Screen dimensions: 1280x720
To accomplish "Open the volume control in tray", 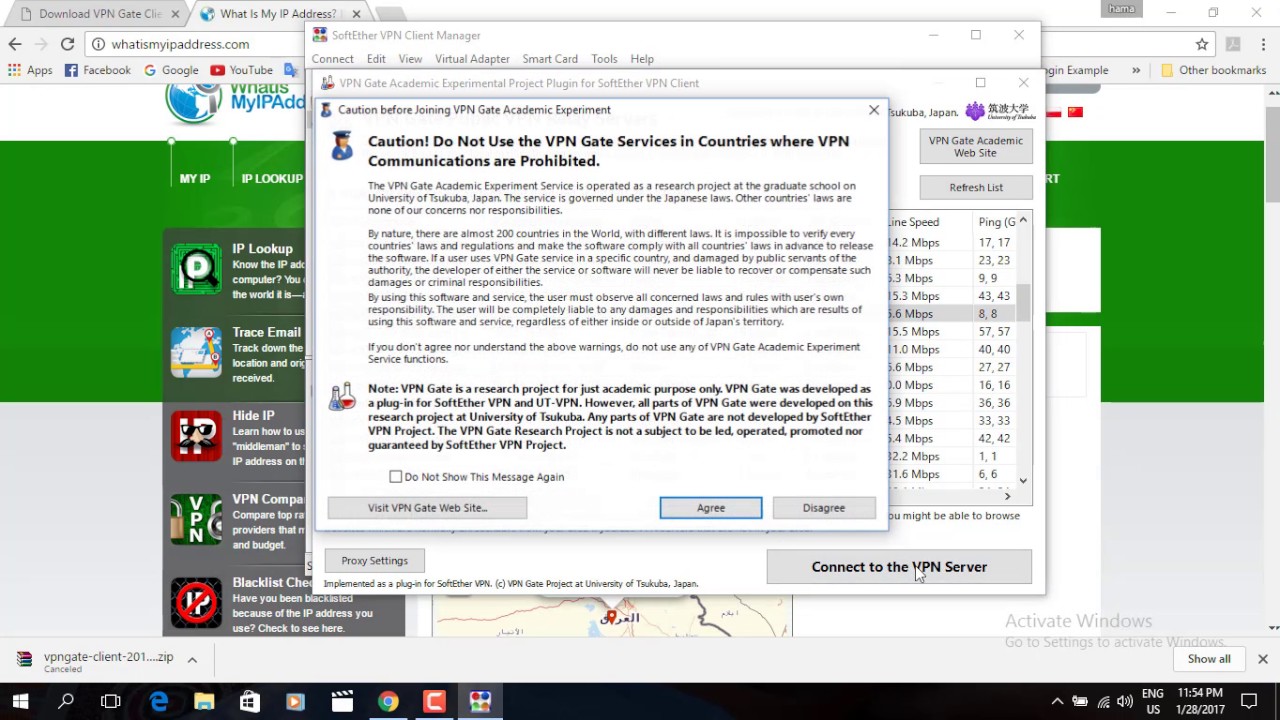I will click(x=1125, y=702).
